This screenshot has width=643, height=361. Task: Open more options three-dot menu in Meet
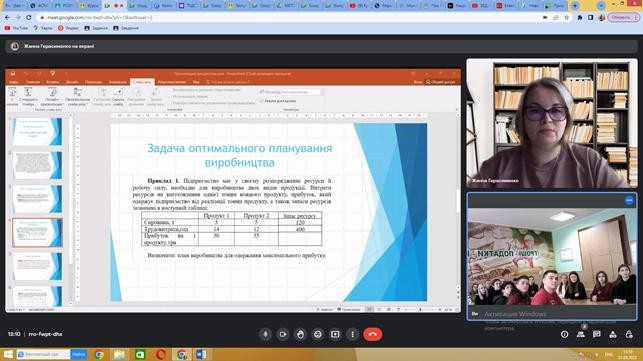352,334
